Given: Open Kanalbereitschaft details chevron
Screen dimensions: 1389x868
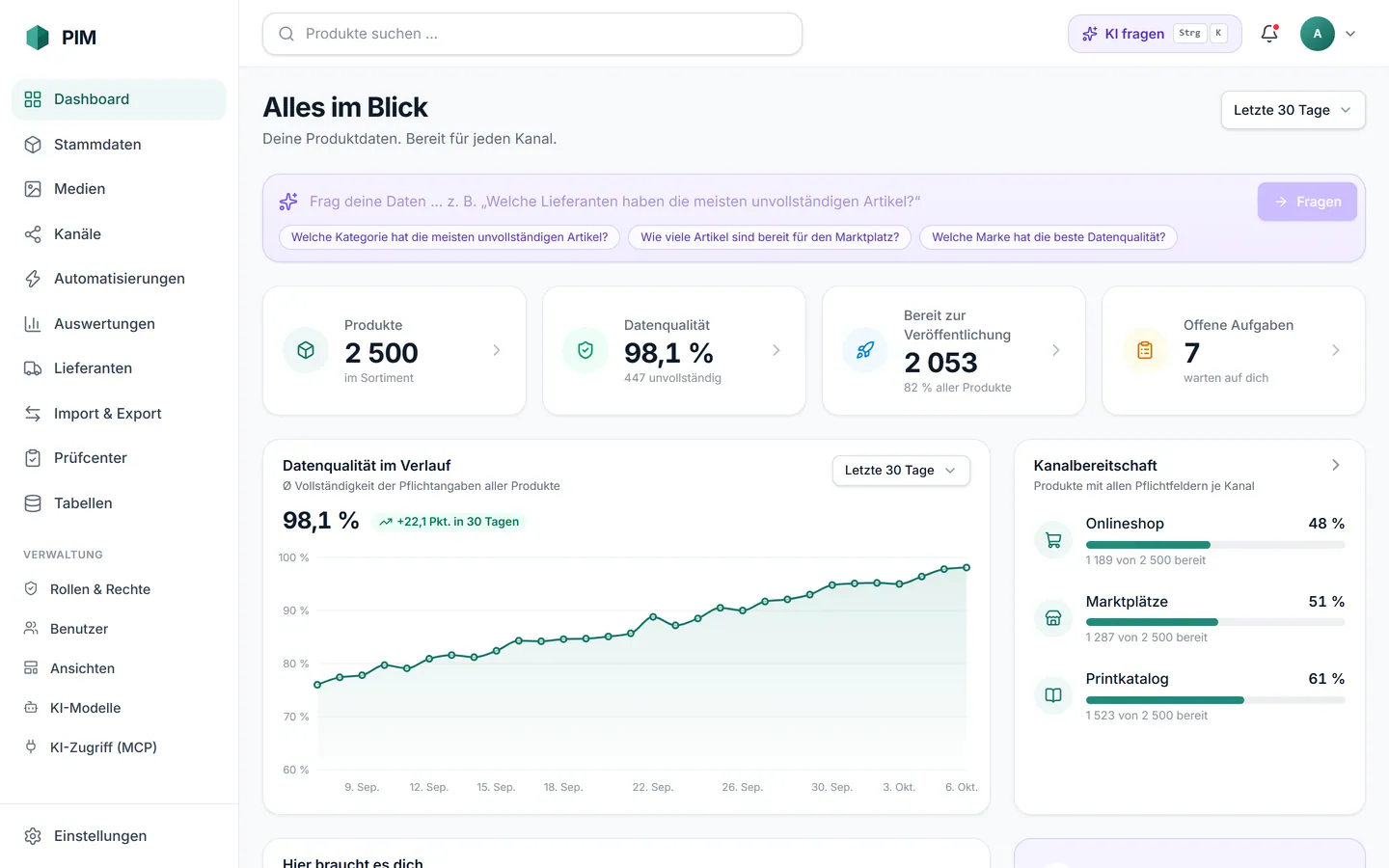Looking at the screenshot, I should point(1336,465).
